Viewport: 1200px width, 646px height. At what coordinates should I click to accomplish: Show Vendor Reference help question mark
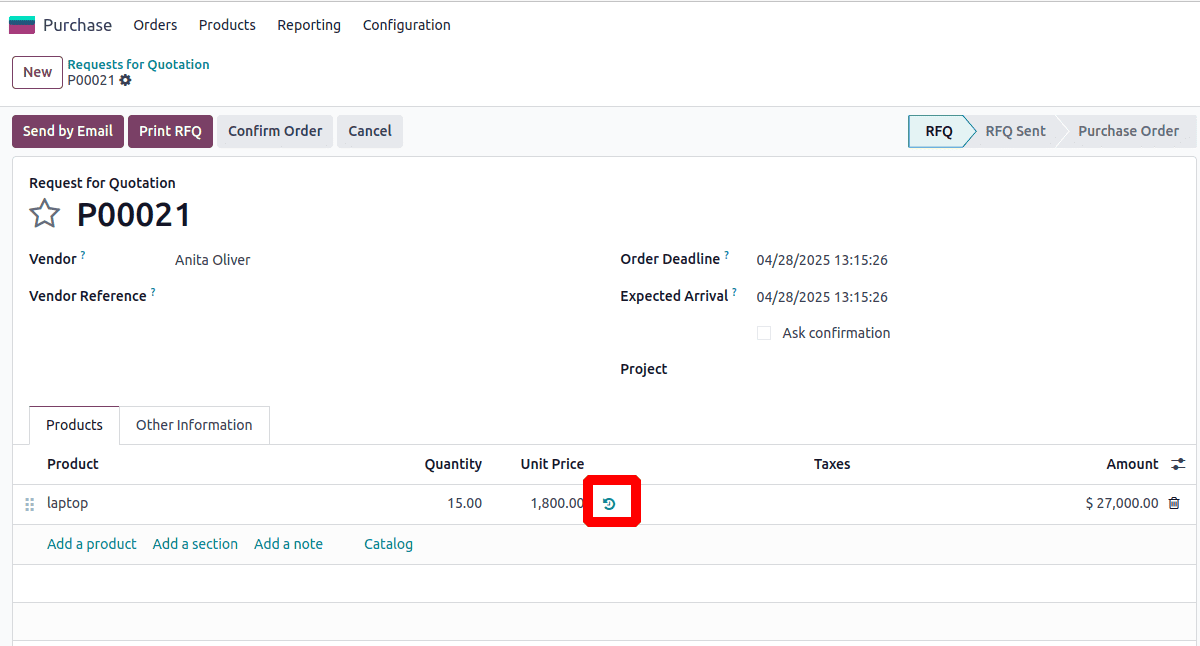click(x=153, y=293)
